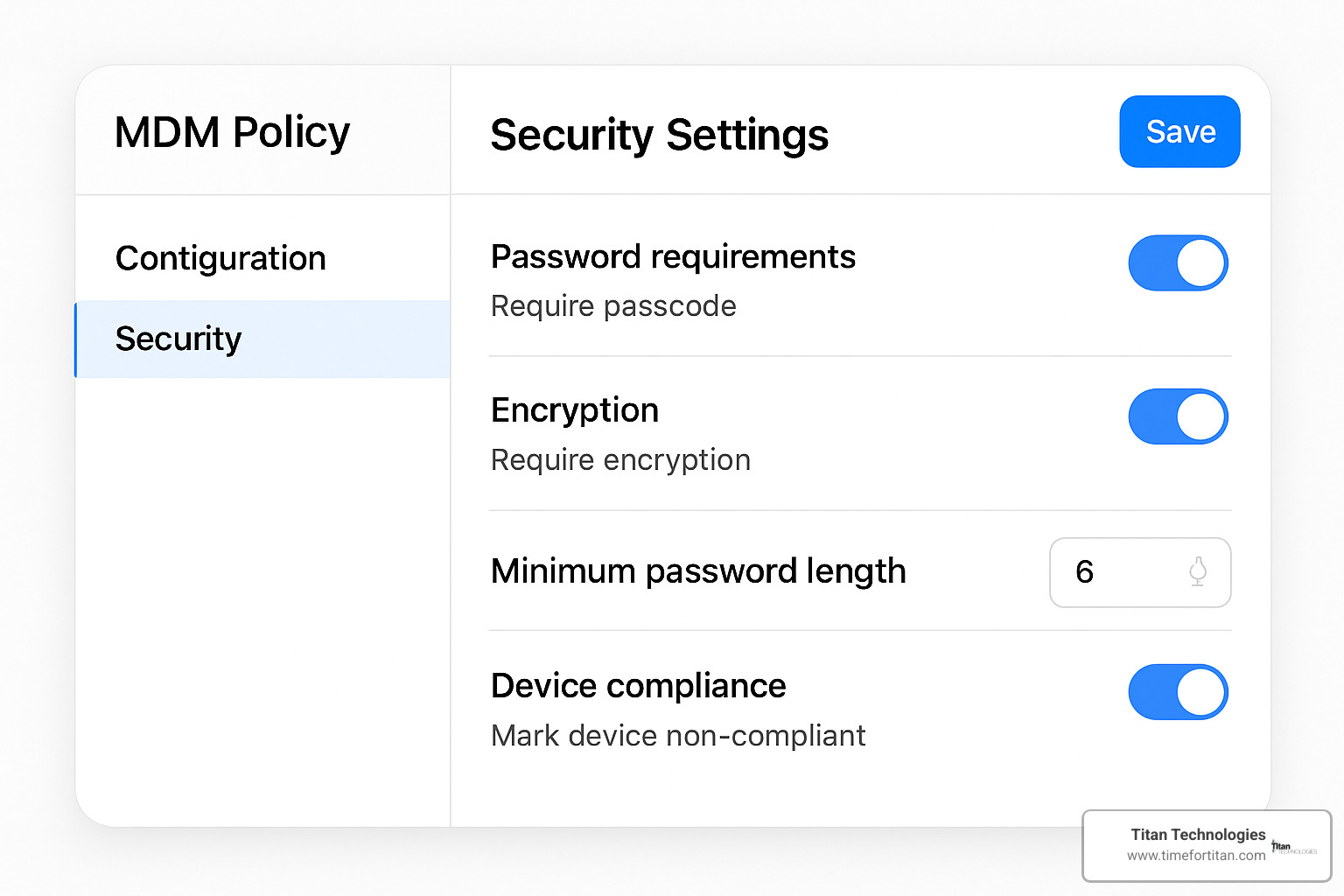Click the Titan Technologies company name

coord(1197,835)
